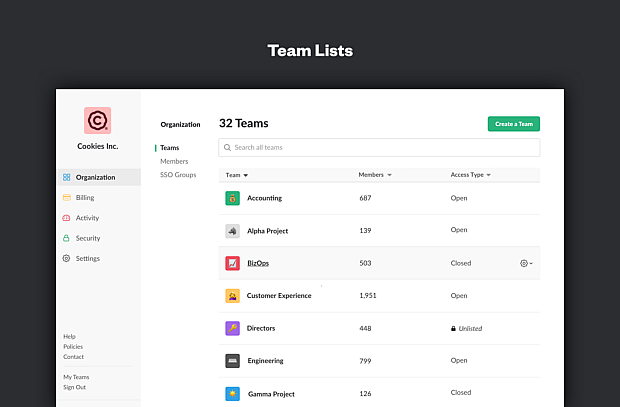Click the Engineering team name
The image size is (620, 407).
click(265, 361)
